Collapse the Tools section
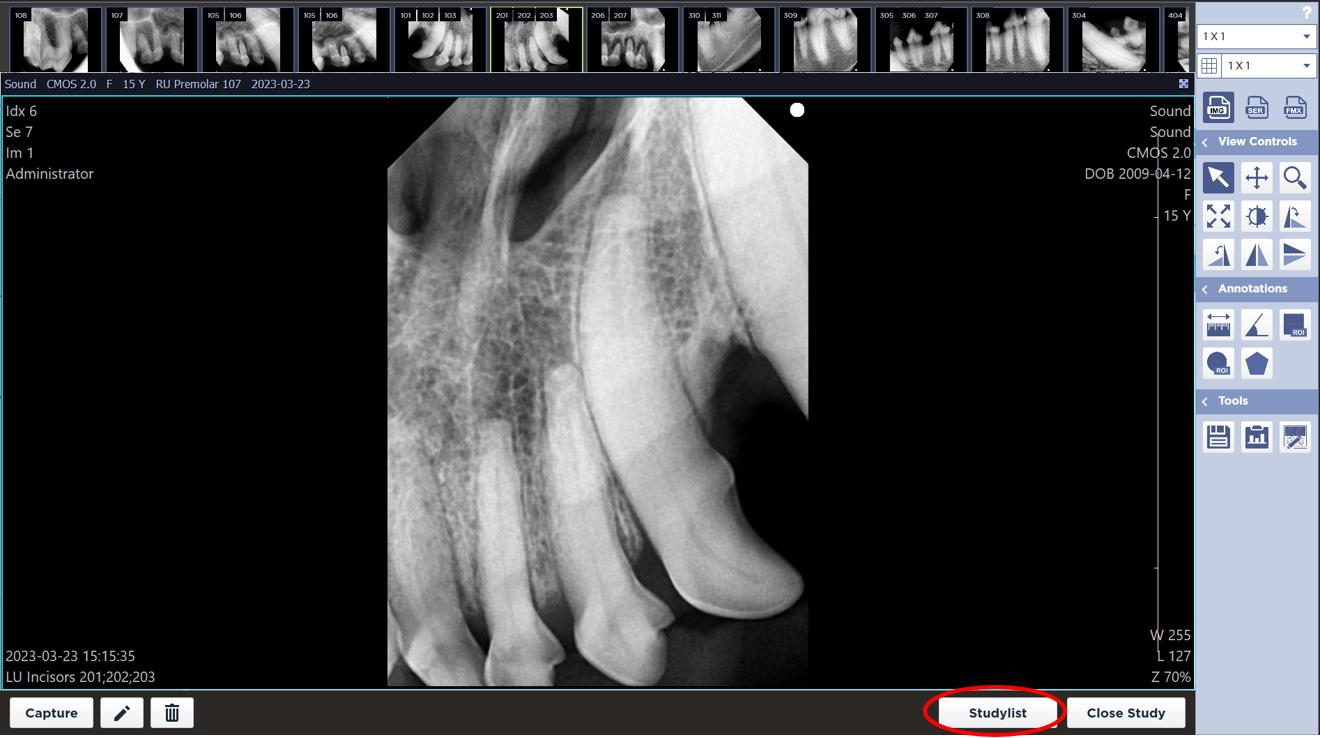1320x738 pixels. point(1205,401)
